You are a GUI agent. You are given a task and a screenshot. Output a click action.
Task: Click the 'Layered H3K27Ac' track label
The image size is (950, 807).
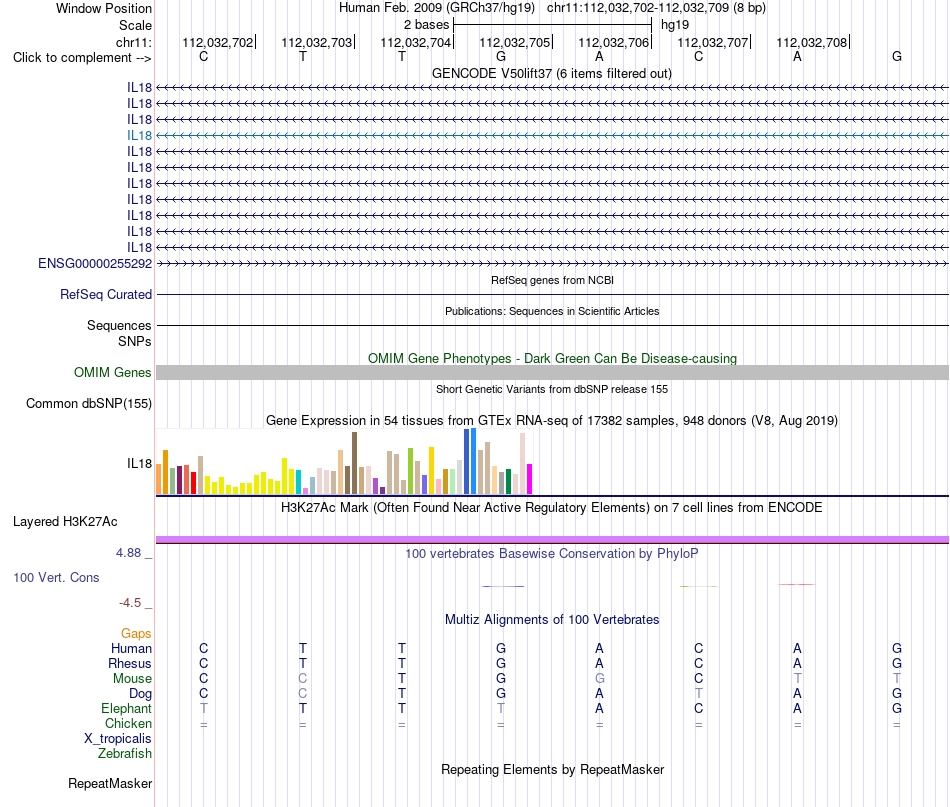coord(65,522)
